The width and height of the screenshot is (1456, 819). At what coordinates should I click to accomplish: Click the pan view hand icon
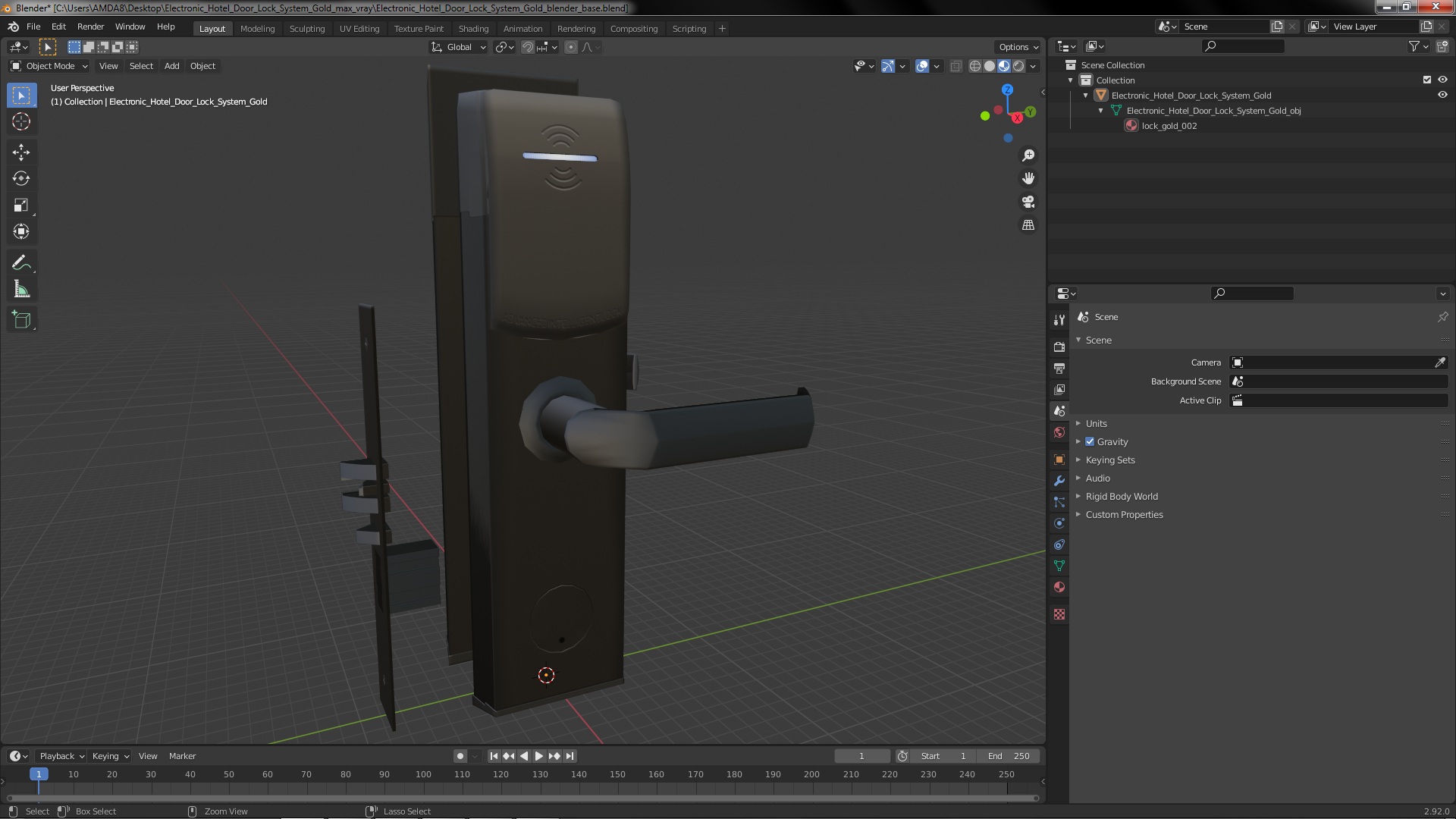pos(1028,178)
